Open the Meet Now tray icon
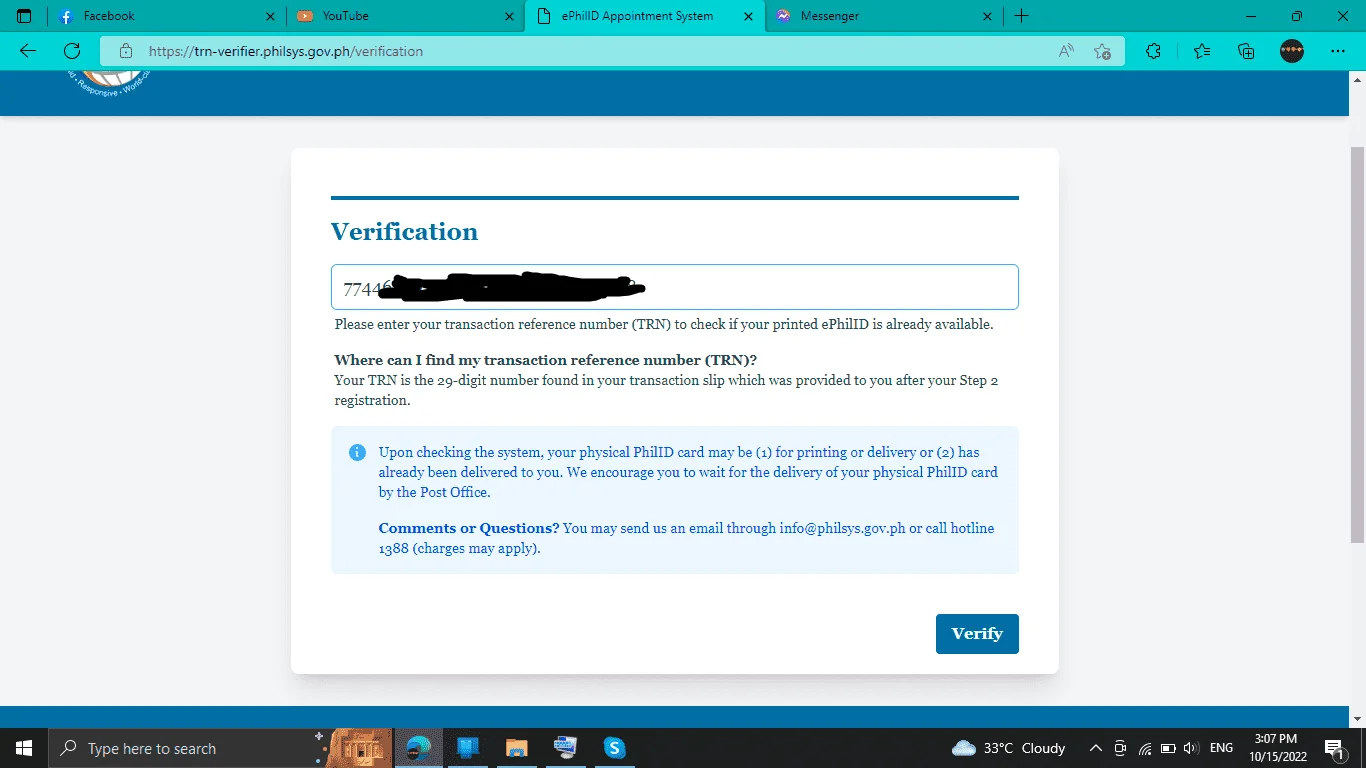Viewport: 1366px width, 768px height. (1120, 748)
